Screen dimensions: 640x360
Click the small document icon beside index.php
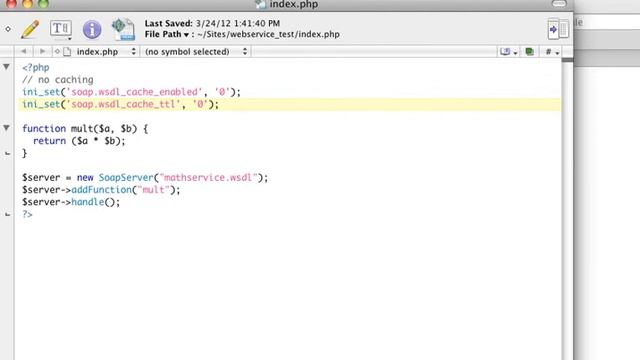tap(67, 51)
